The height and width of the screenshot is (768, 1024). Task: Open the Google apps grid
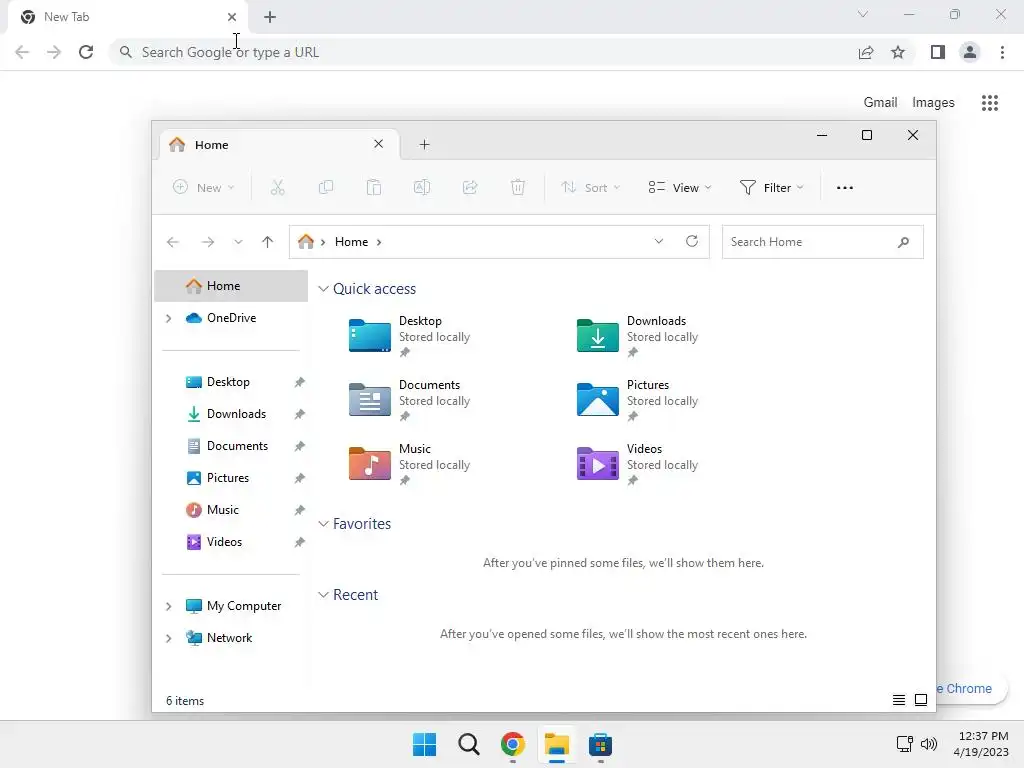coord(990,103)
